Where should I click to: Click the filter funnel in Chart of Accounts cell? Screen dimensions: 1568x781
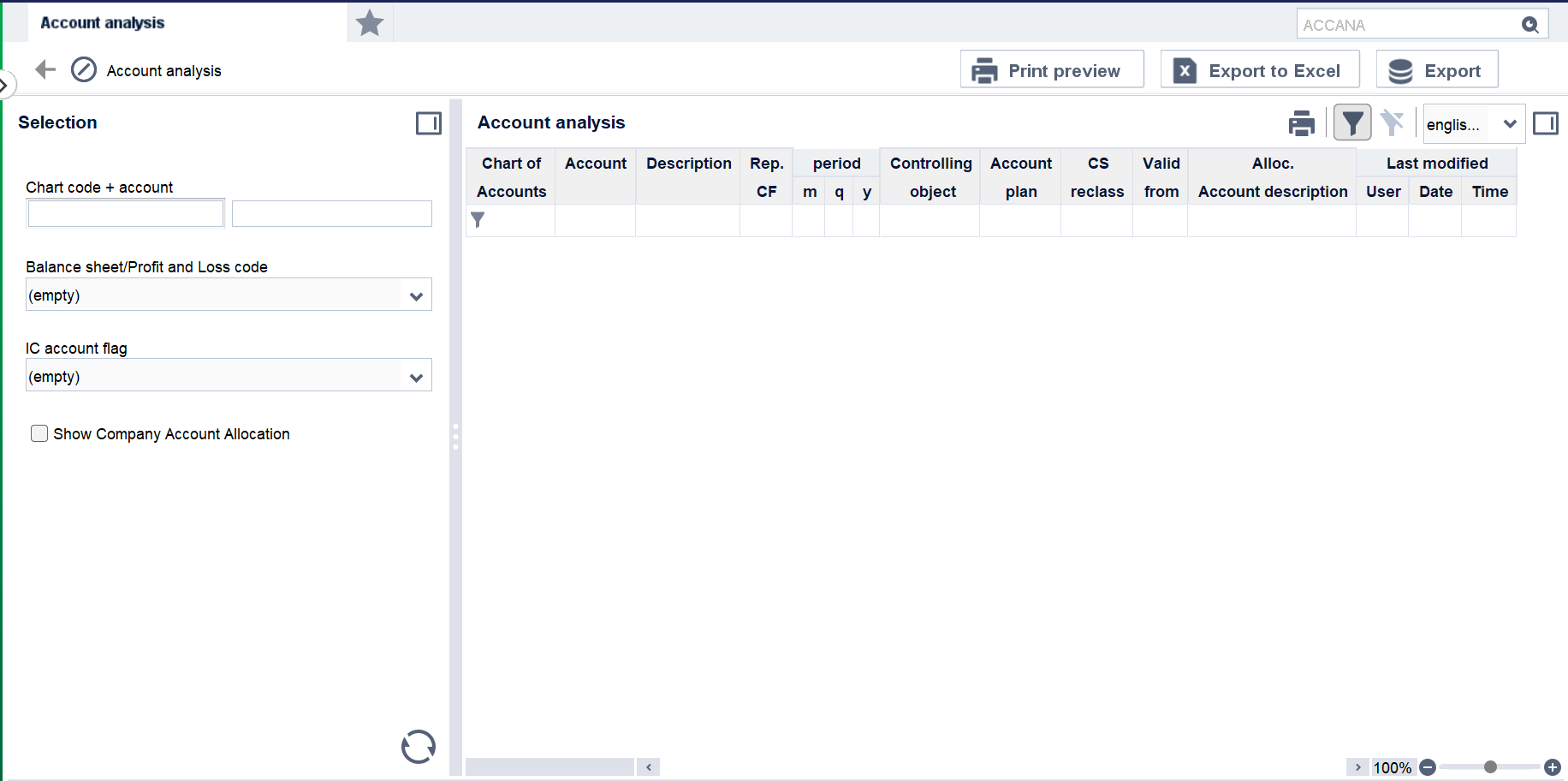click(478, 220)
